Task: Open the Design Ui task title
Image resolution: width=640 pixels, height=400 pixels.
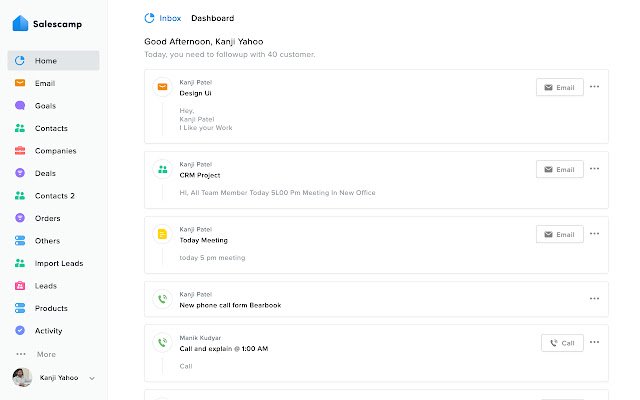Action: (x=195, y=93)
